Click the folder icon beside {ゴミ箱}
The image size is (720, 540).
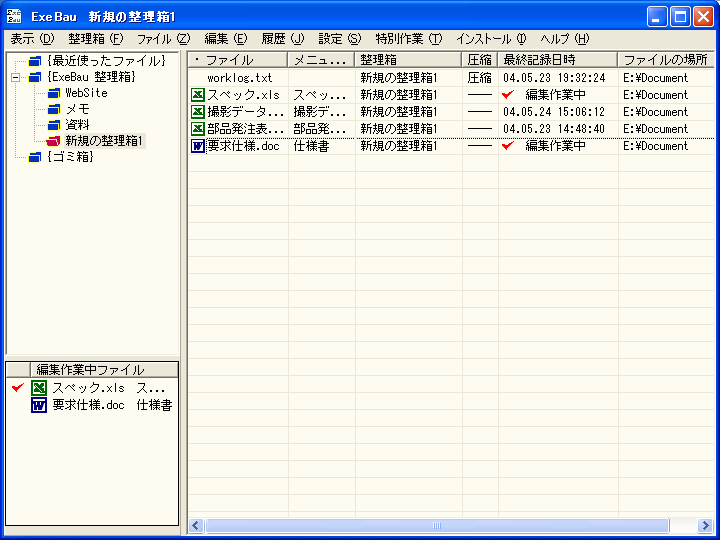pyautogui.click(x=35, y=157)
